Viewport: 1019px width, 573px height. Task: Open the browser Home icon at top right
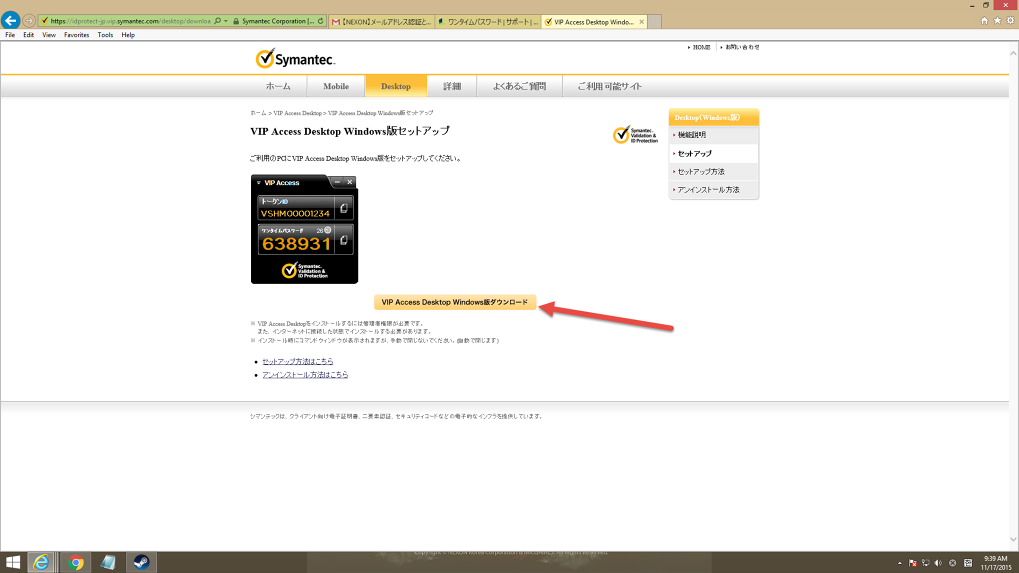click(984, 20)
